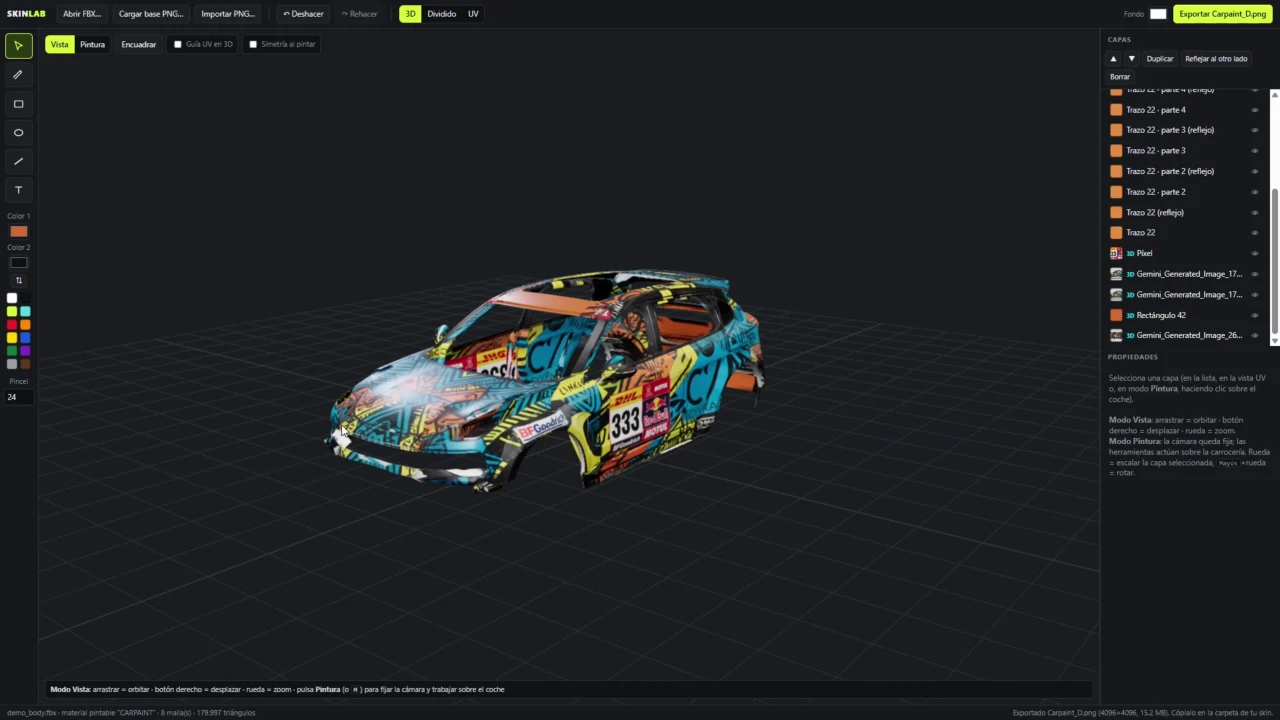Open Abrir FBX file dialog
Screen dimensions: 1280x720
click(x=82, y=14)
